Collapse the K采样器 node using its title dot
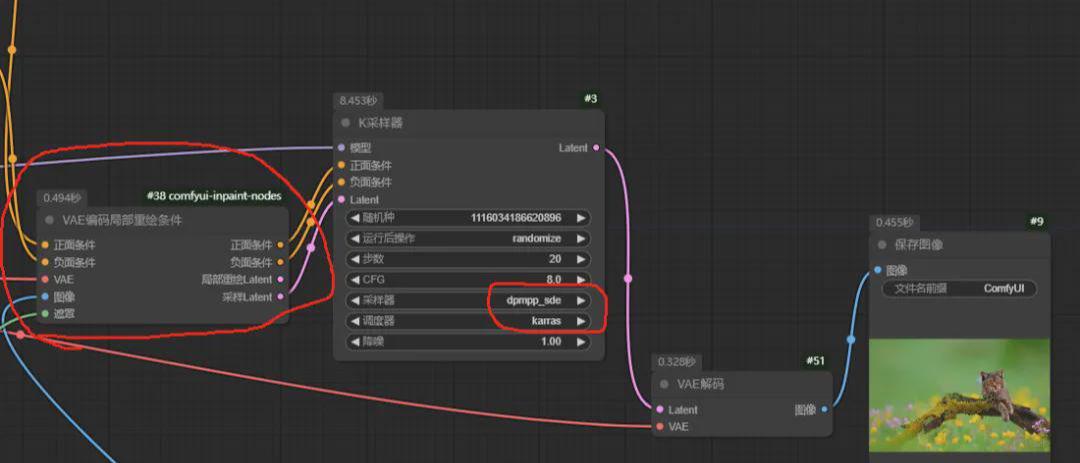Screen dimensions: 1080x463 pyautogui.click(x=347, y=123)
